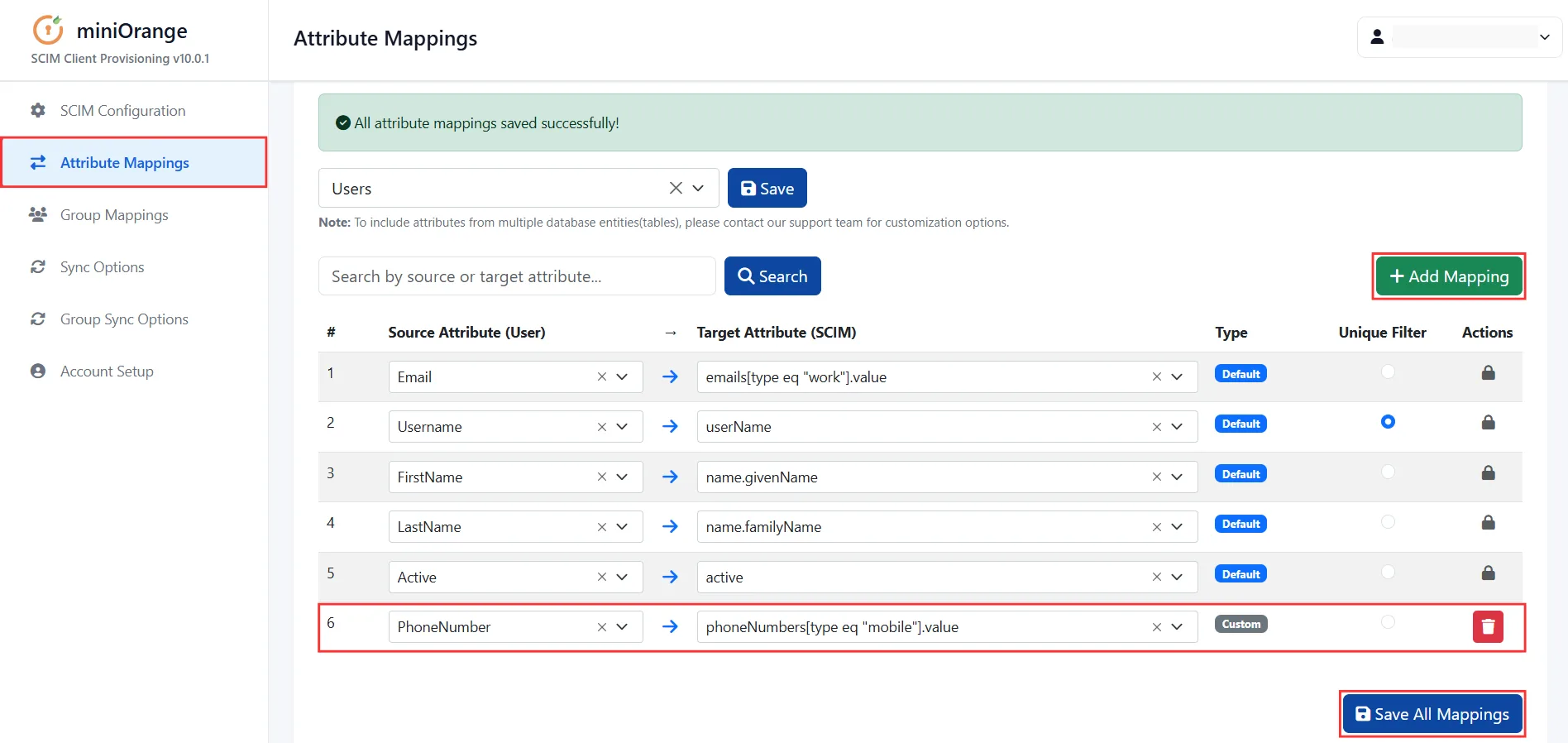Open Group Sync Options in the sidebar
Image resolution: width=1568 pixels, height=743 pixels.
pyautogui.click(x=134, y=319)
